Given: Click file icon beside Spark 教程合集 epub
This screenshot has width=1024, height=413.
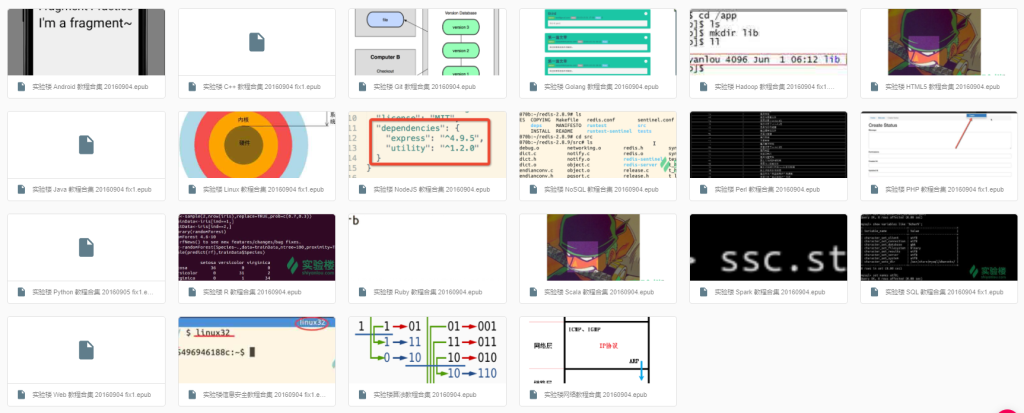Looking at the screenshot, I should [x=703, y=291].
